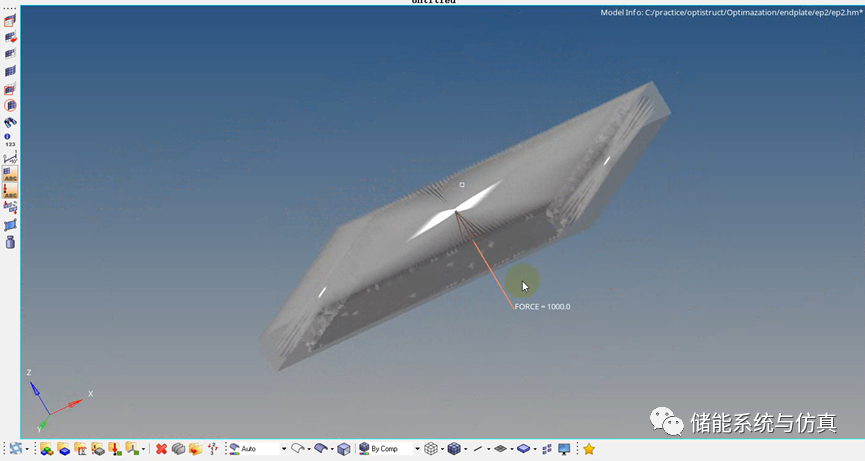Click the Unmask Shown icon
865x461 pixels.
(10, 88)
